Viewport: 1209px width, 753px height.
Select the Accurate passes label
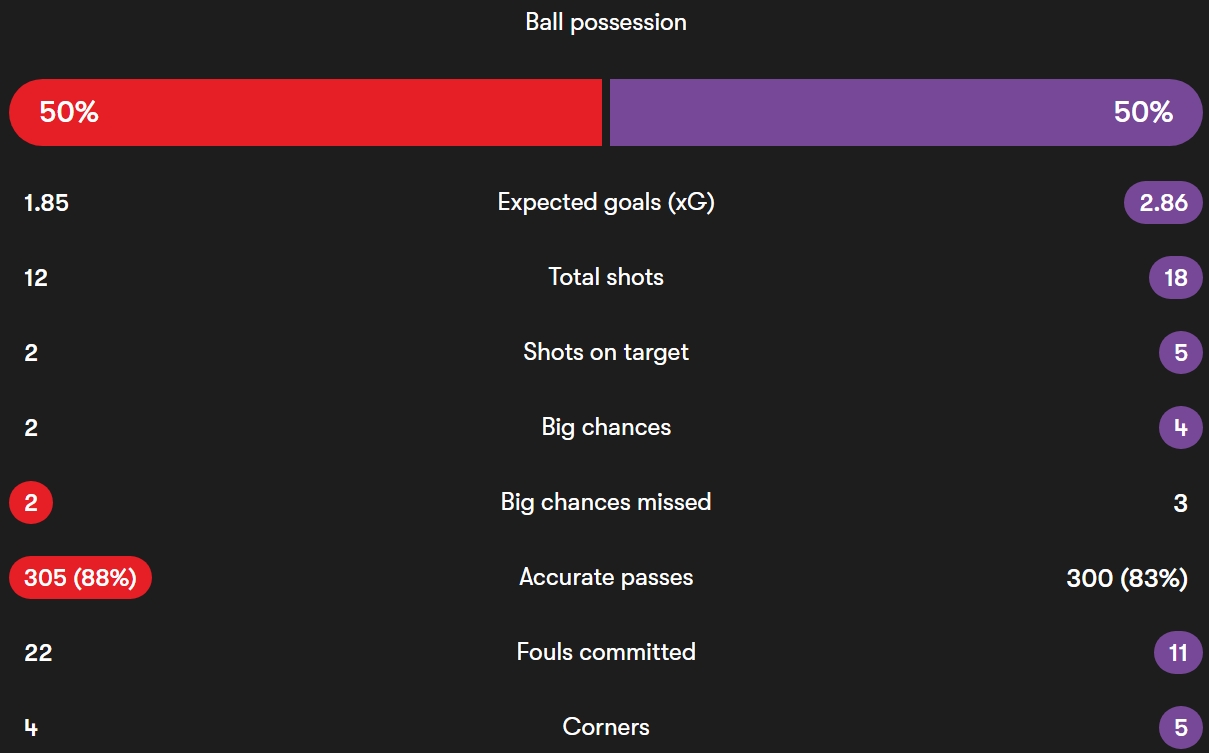pyautogui.click(x=606, y=577)
